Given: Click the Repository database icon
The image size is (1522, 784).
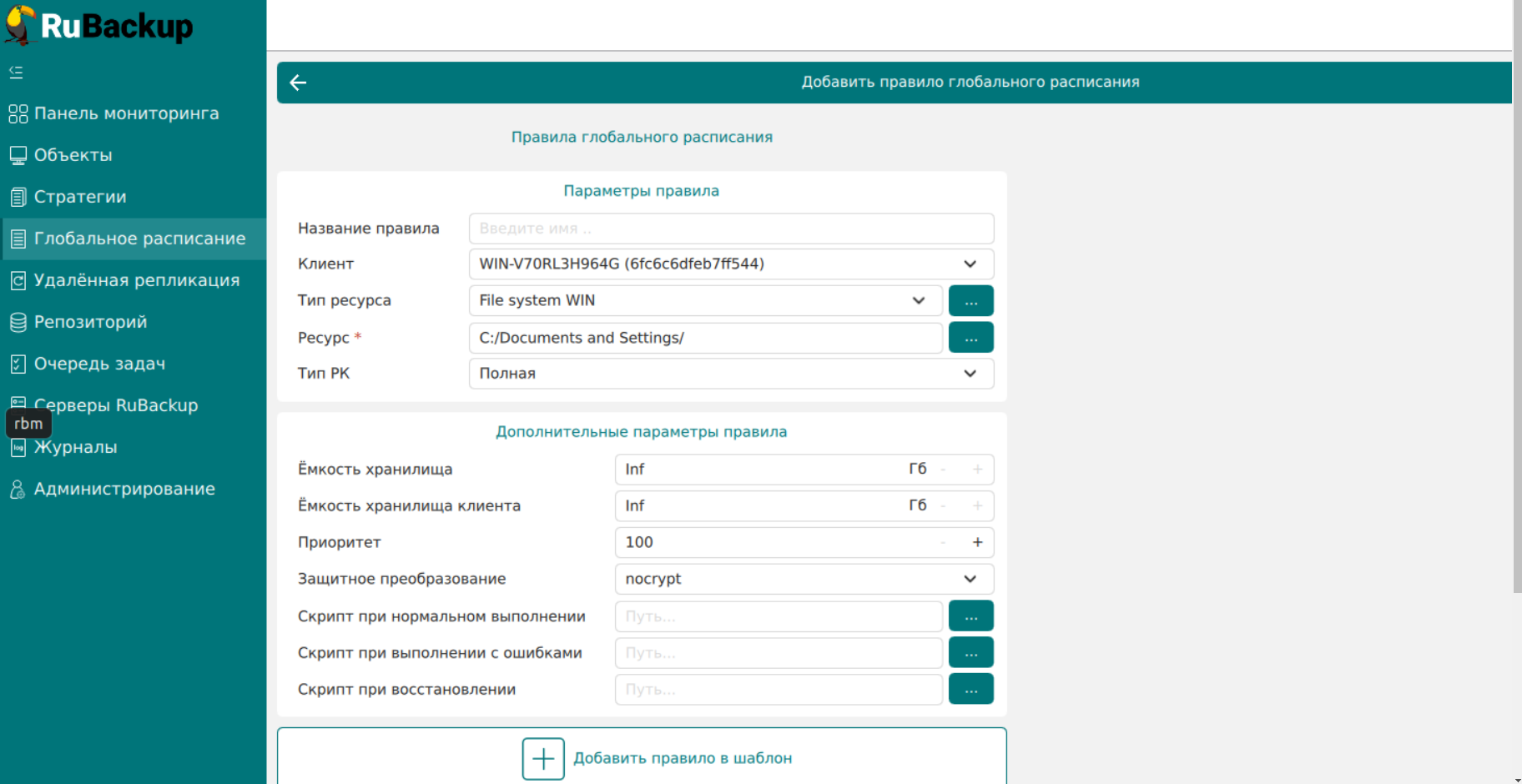Looking at the screenshot, I should [x=18, y=323].
